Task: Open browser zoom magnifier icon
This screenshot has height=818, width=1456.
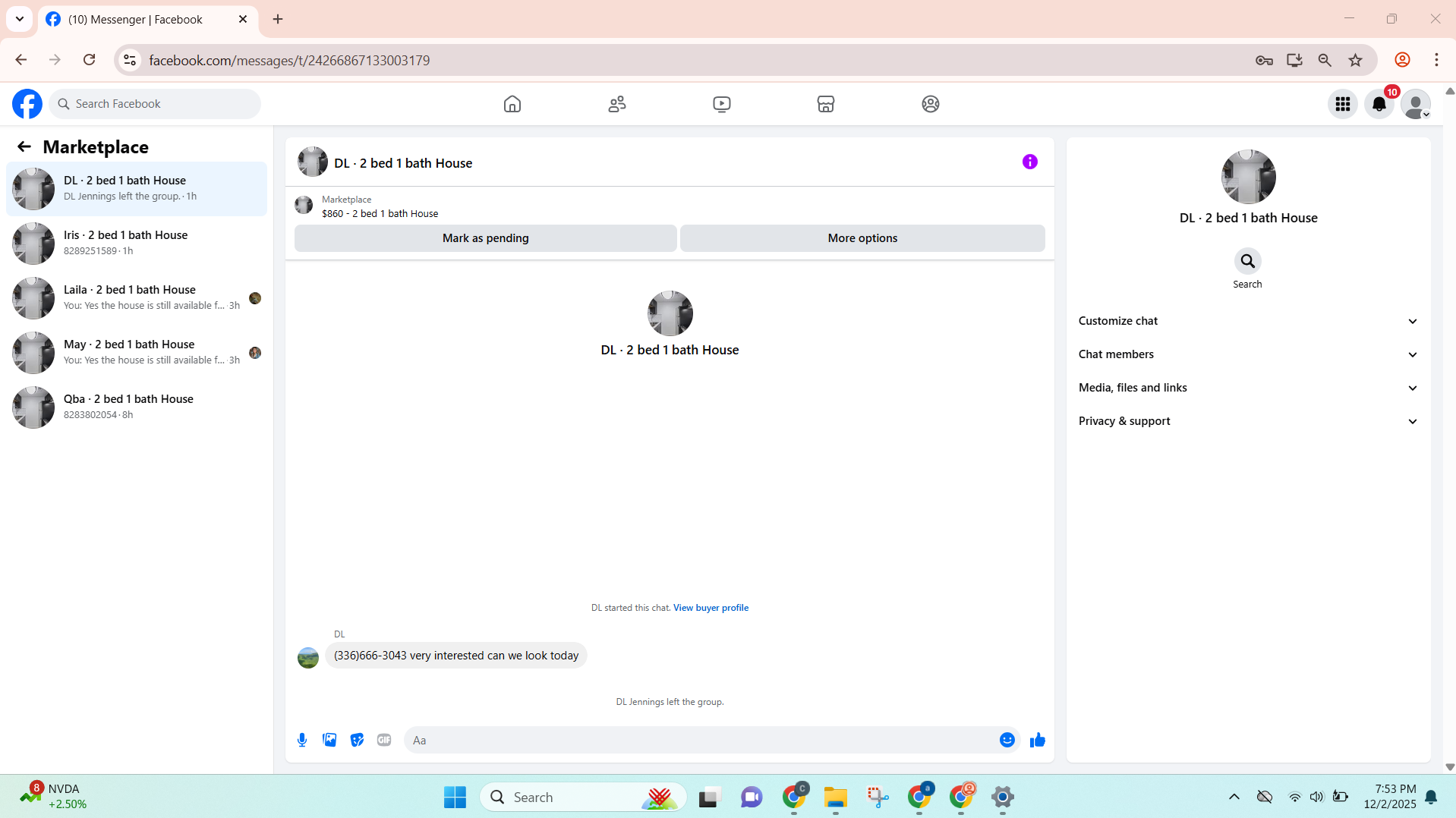Action: point(1325,60)
